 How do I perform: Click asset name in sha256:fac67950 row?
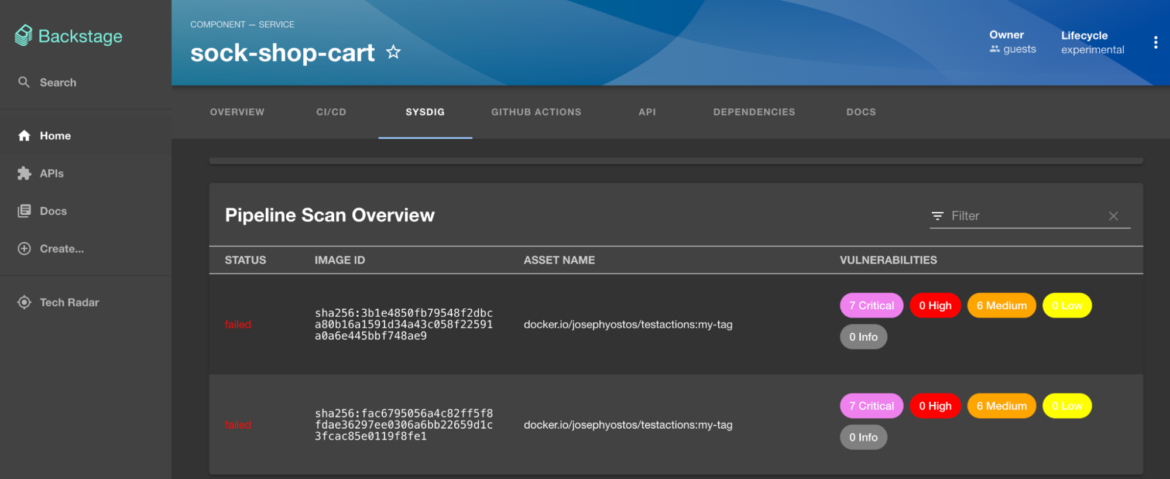(x=628, y=425)
